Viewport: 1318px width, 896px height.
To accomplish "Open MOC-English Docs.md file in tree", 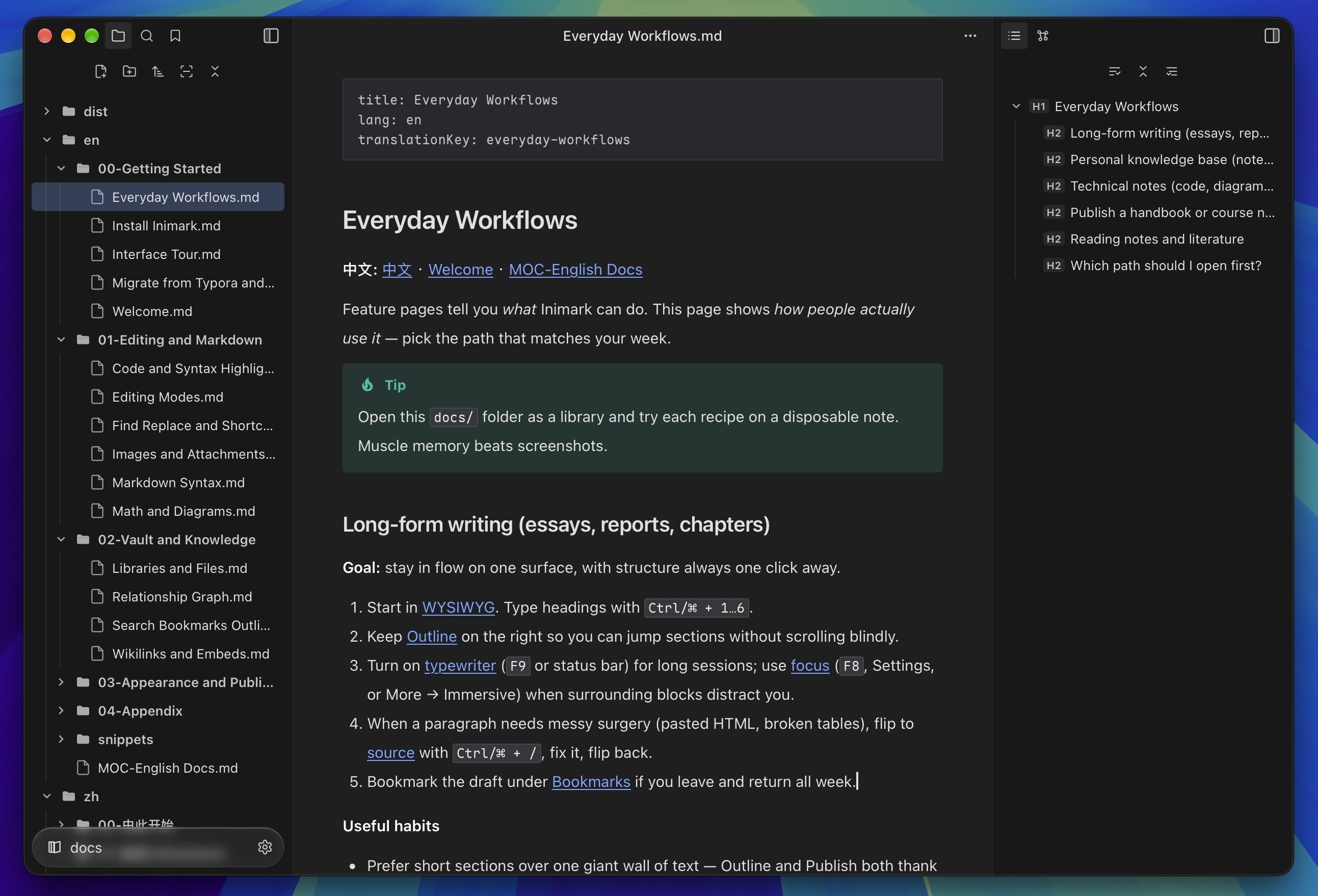I will pyautogui.click(x=157, y=768).
